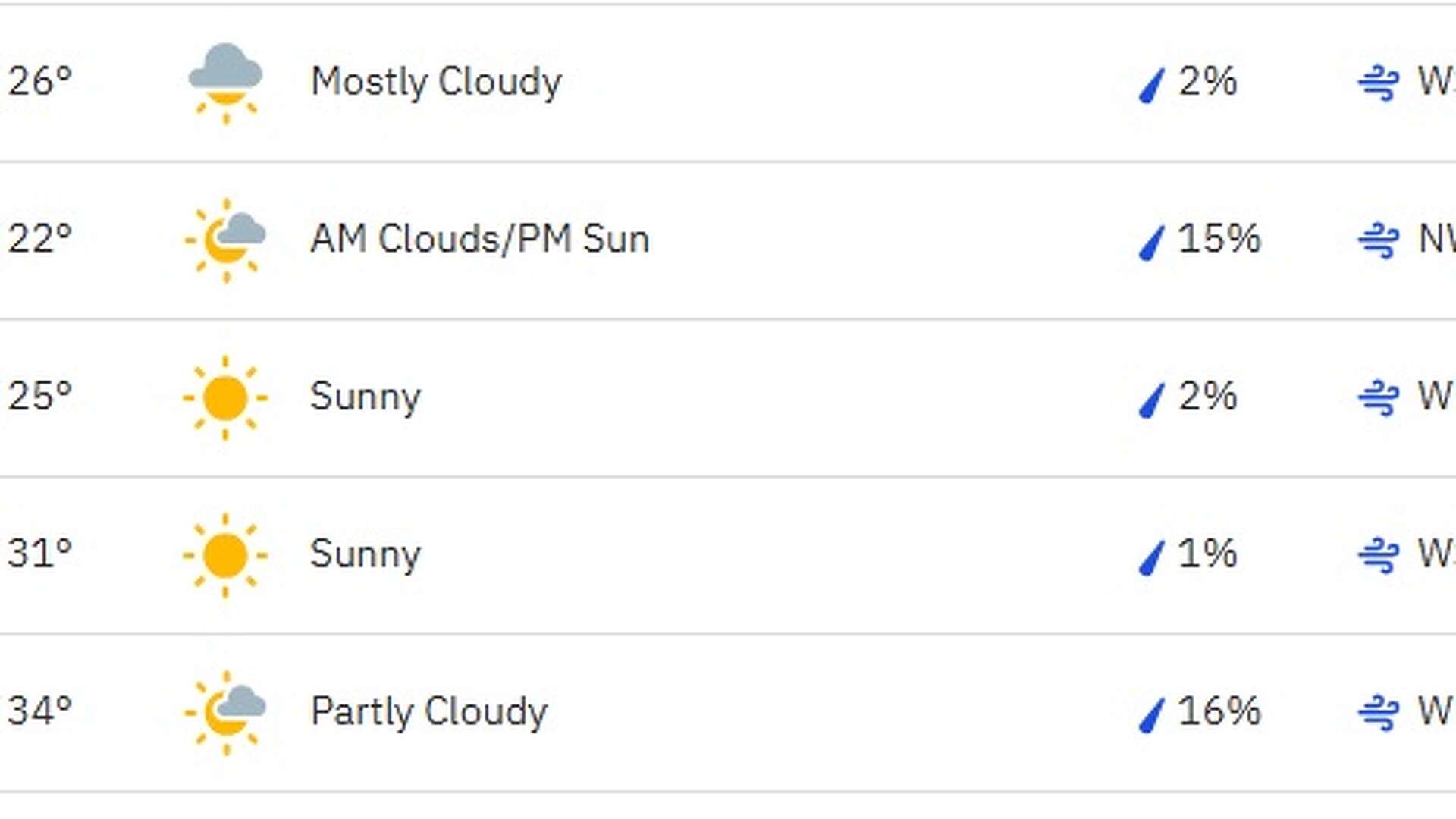Viewport: 1456px width, 819px height.
Task: Click the sun icon in the 31° row
Action: pyautogui.click(x=225, y=555)
